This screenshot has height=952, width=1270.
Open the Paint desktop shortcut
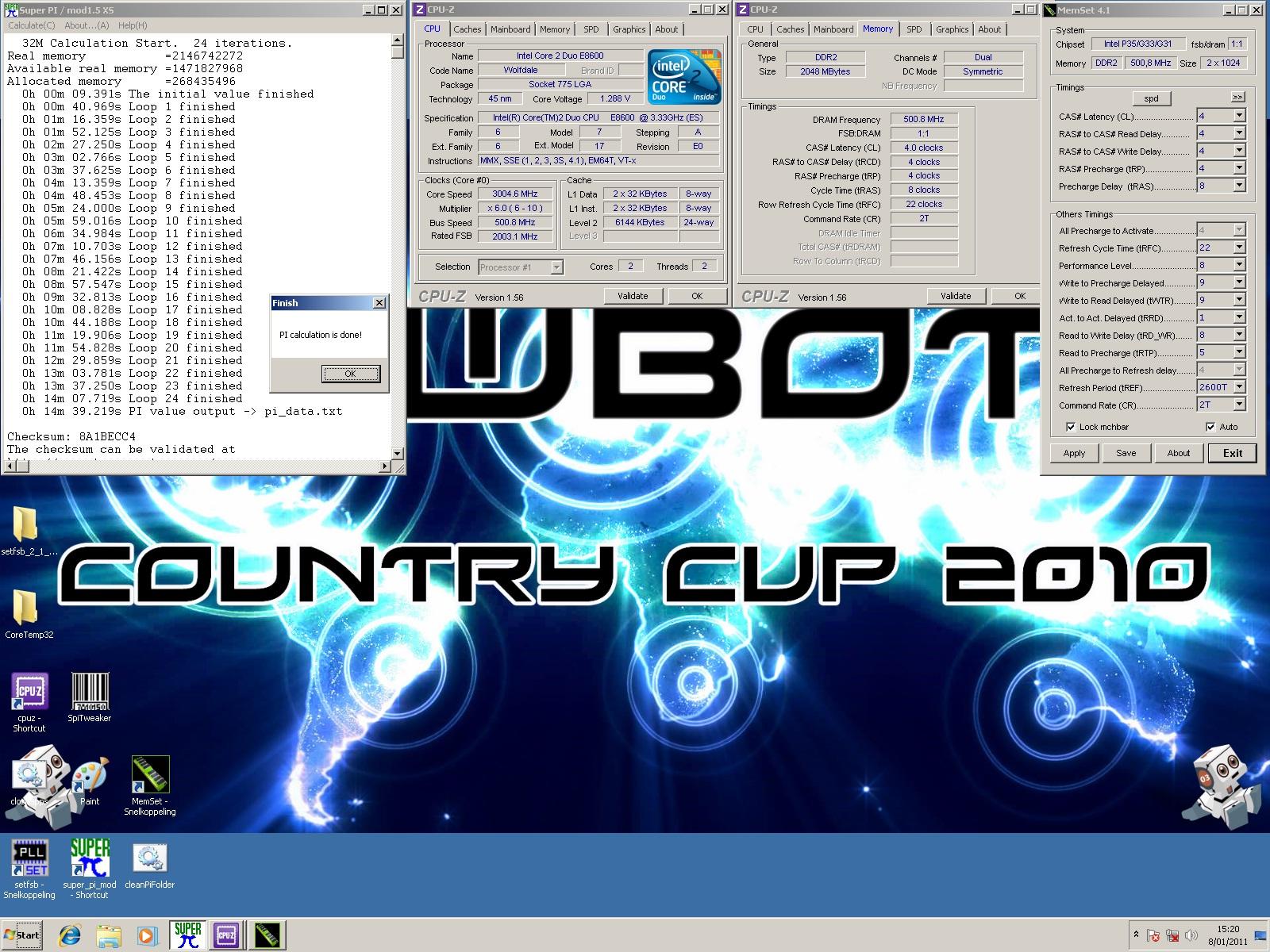[x=89, y=774]
